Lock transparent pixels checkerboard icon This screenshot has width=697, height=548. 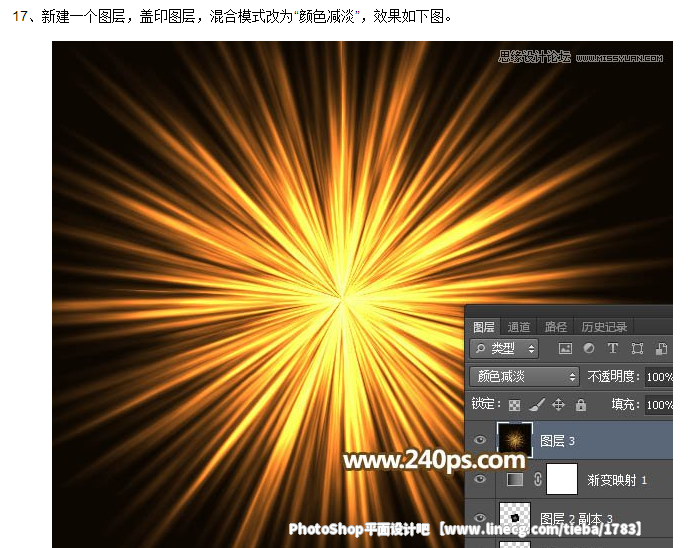tap(514, 405)
